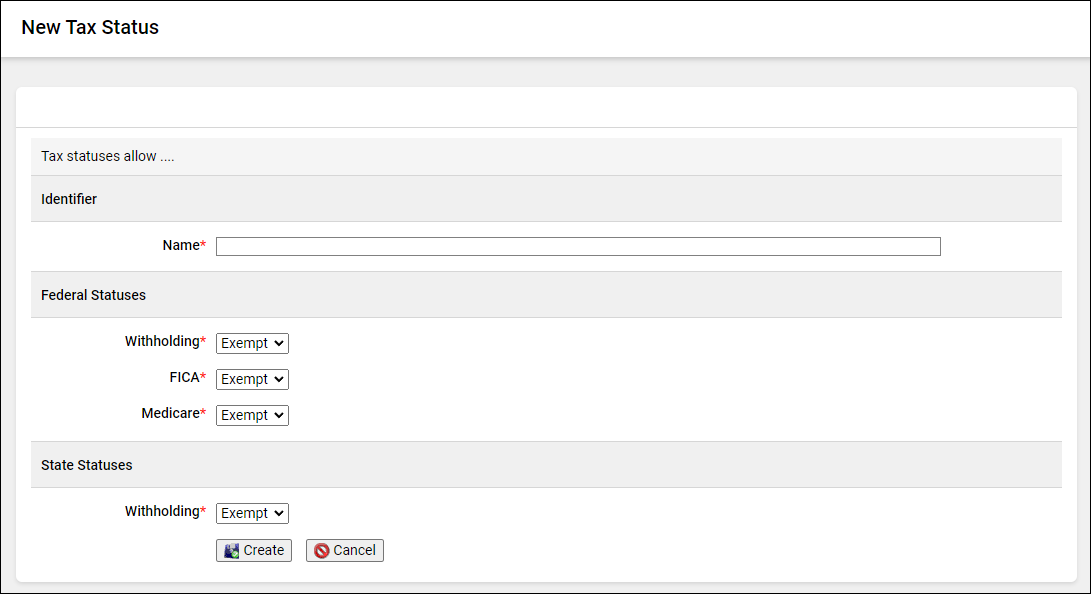Screen dimensions: 1091x594
Task: Click the red asterisk beside Name
Action: point(203,245)
